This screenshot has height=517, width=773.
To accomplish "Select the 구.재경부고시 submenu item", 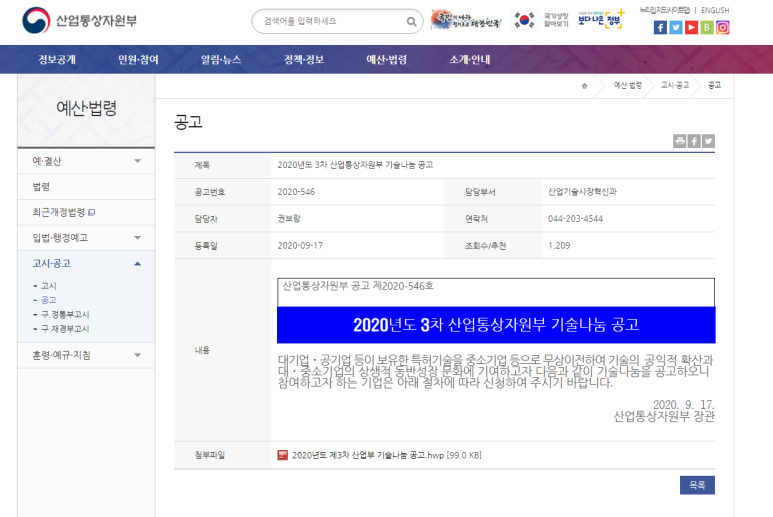I will (65, 329).
